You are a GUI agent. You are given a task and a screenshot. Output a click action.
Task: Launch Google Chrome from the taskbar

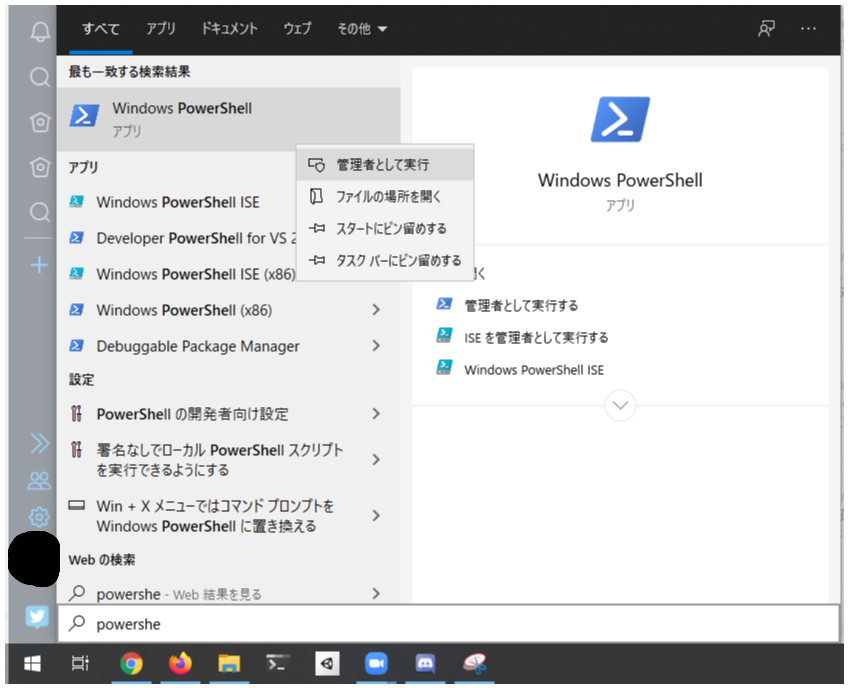pos(131,664)
